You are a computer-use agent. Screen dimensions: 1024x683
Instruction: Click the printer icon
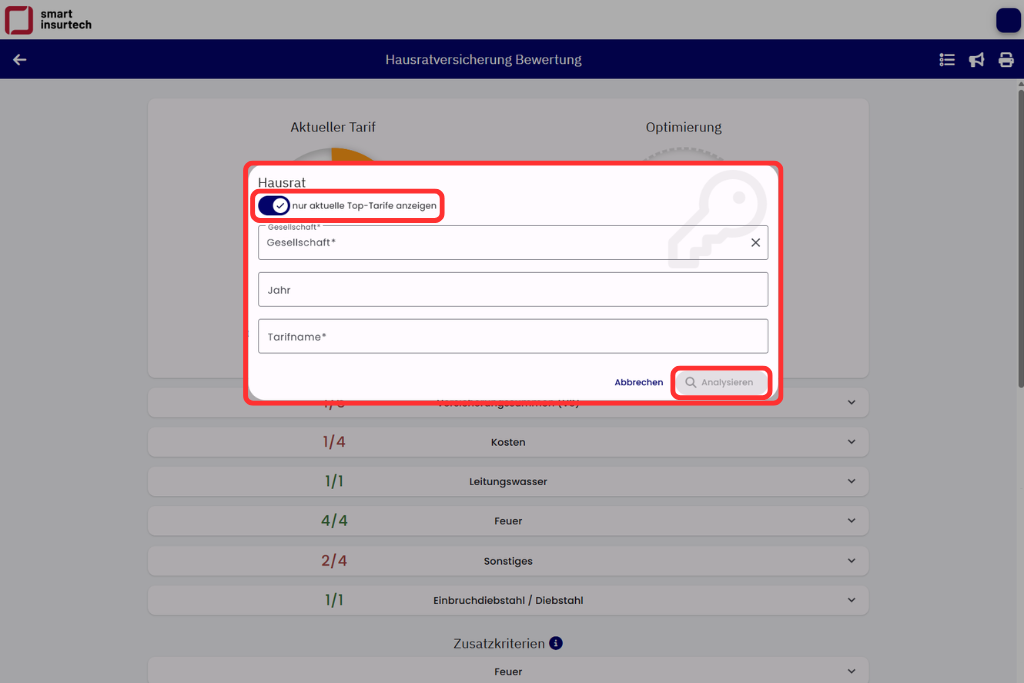point(1006,60)
